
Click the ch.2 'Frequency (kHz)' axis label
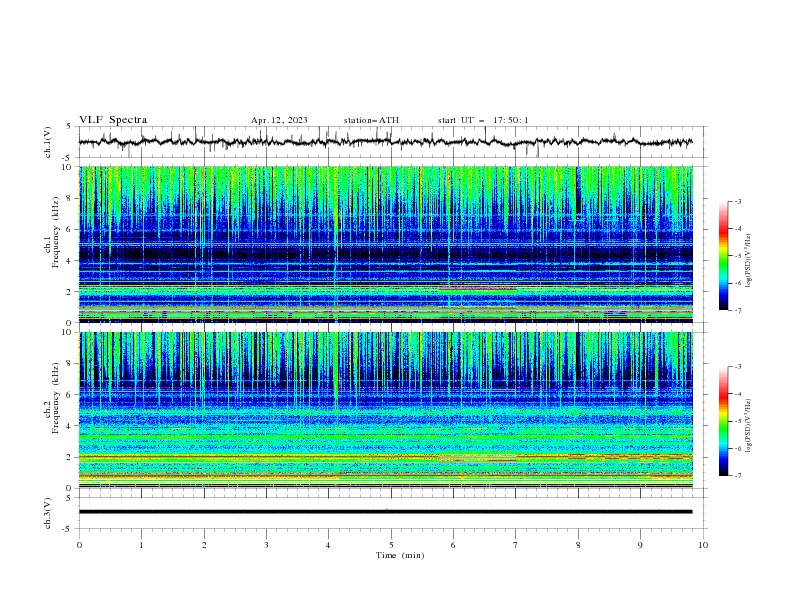[56, 397]
